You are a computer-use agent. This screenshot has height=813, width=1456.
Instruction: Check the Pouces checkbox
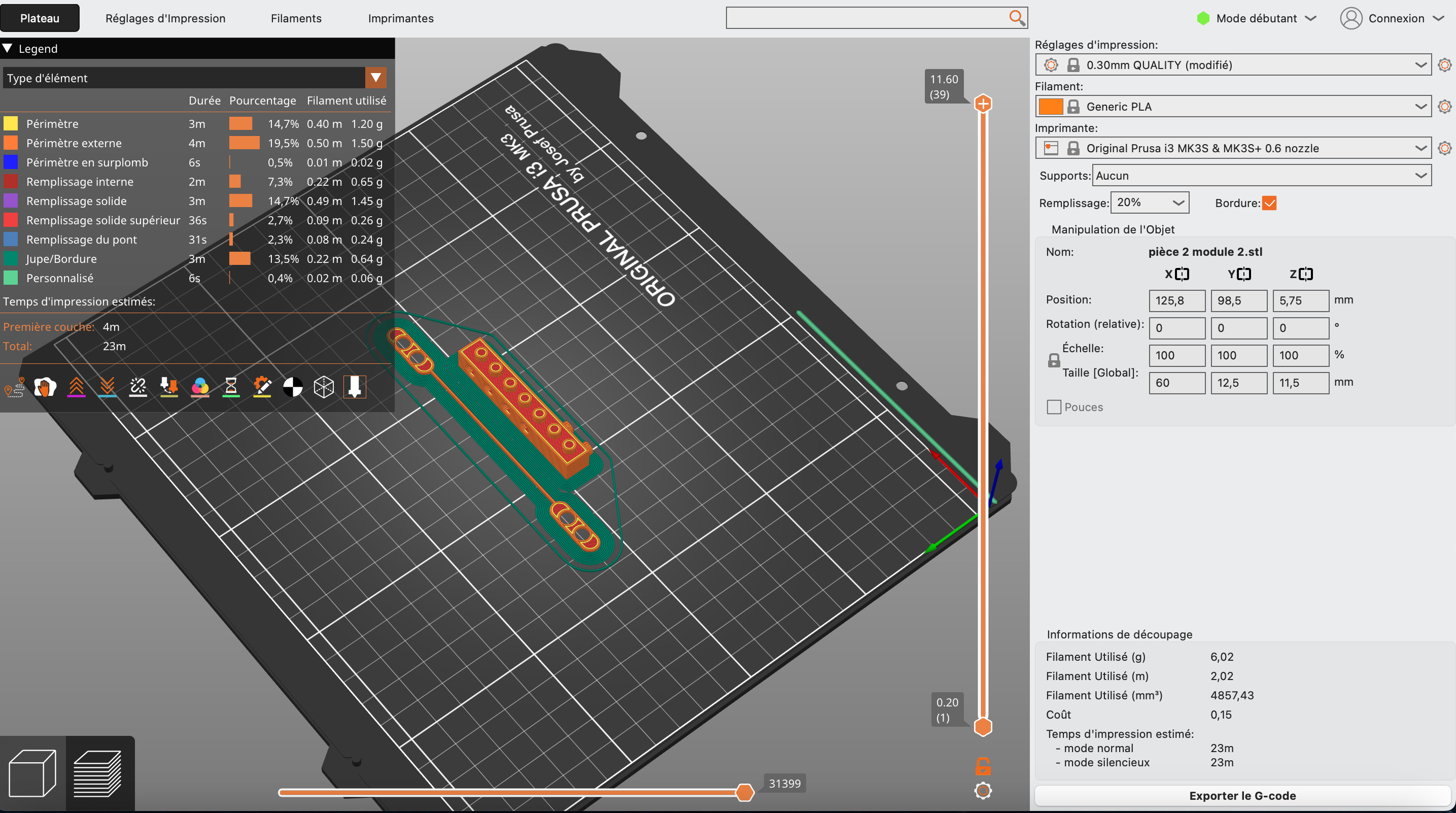(x=1054, y=407)
